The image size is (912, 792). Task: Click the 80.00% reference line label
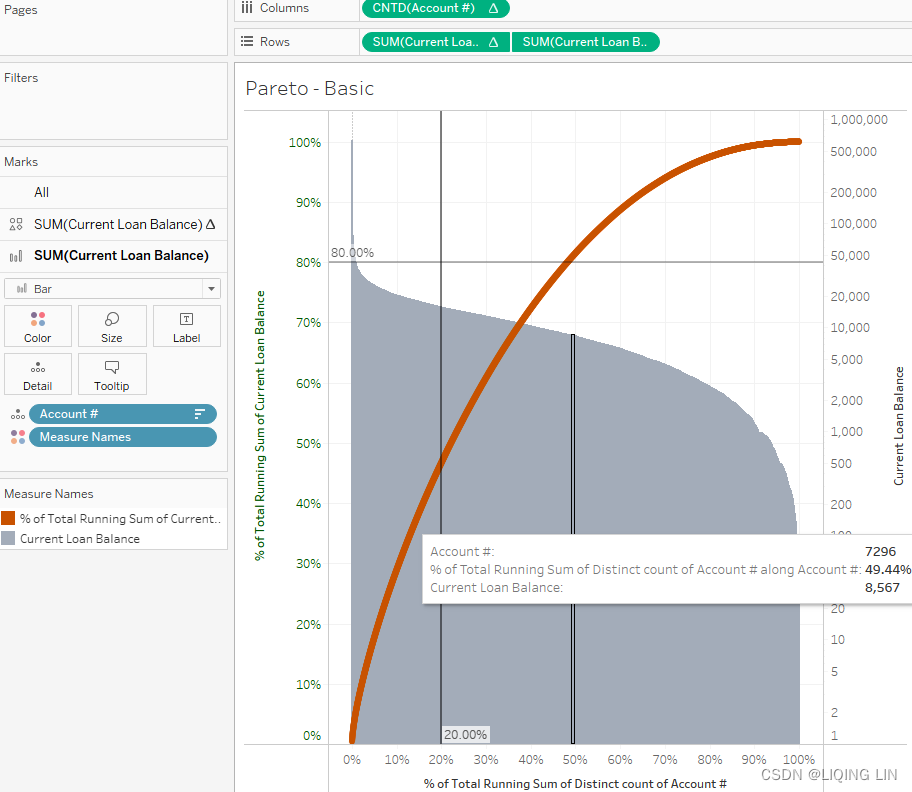click(352, 252)
